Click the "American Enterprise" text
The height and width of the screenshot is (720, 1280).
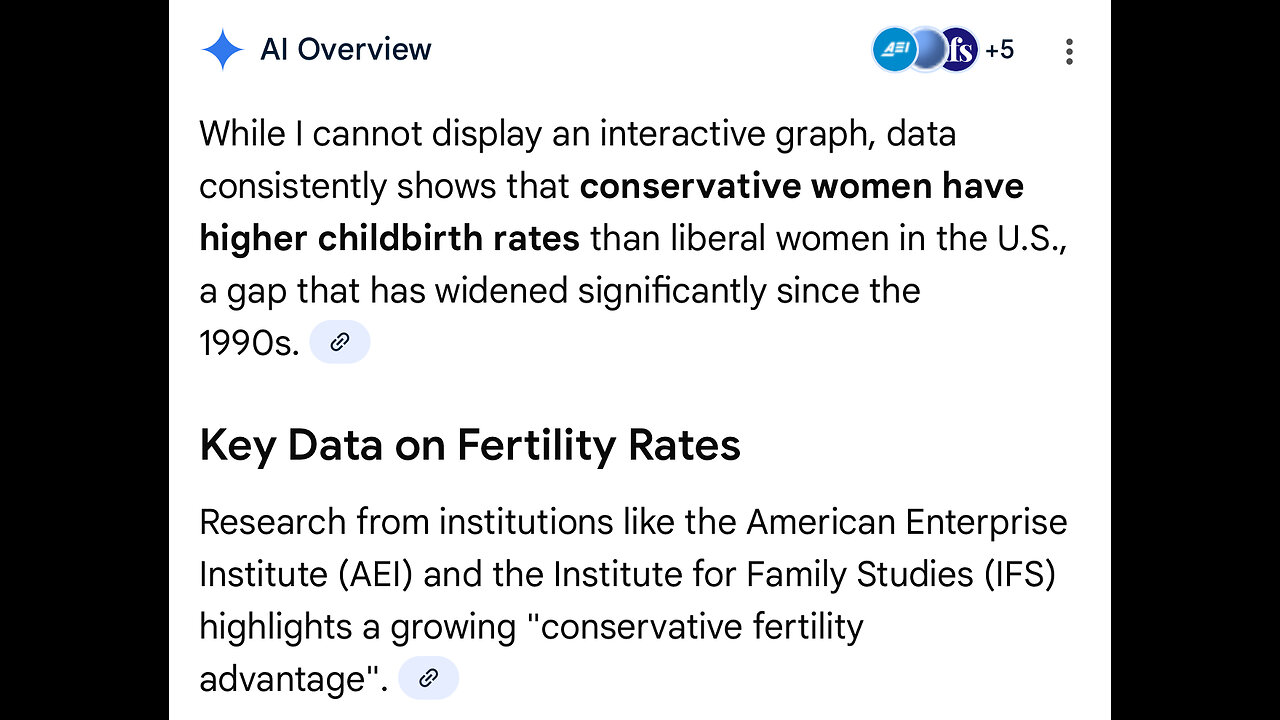coord(906,522)
